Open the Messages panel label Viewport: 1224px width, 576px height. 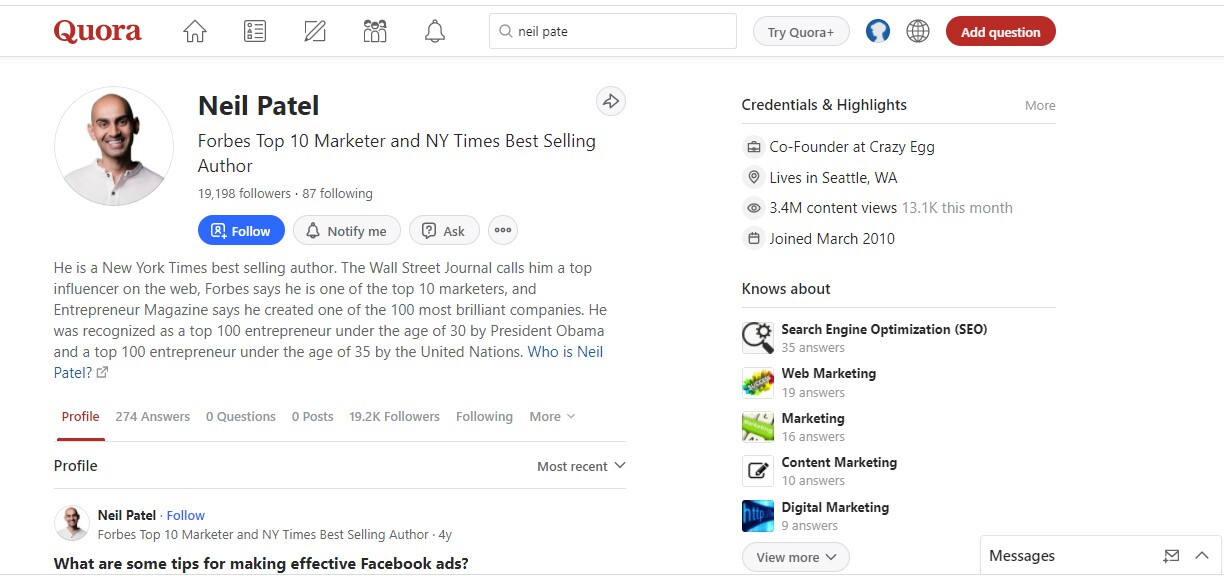(x=1022, y=556)
